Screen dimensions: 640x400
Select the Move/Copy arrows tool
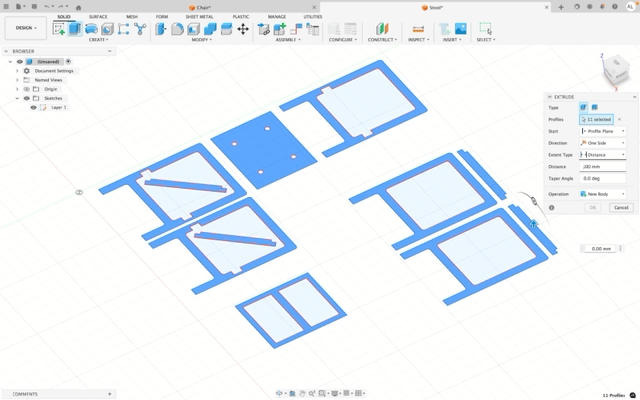243,29
